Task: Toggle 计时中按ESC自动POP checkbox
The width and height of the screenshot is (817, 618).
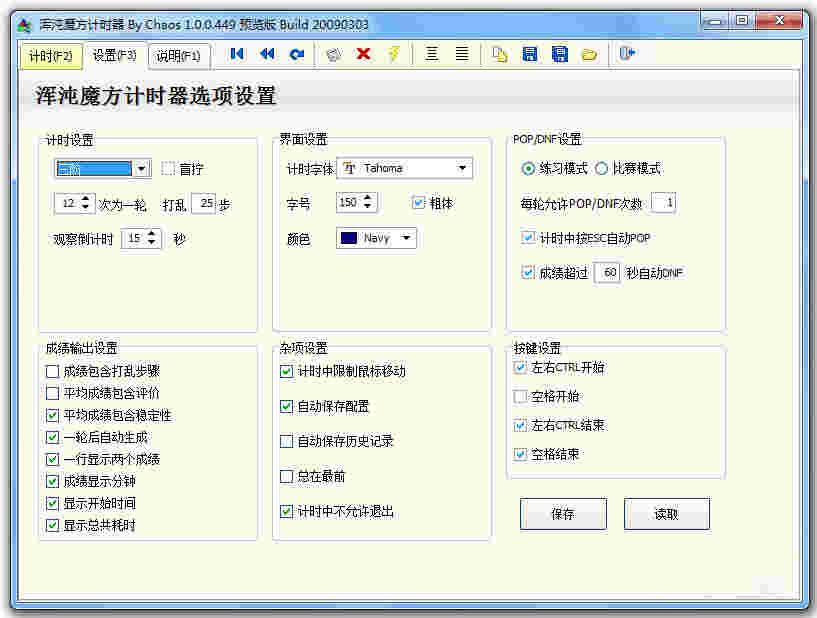Action: coord(528,238)
